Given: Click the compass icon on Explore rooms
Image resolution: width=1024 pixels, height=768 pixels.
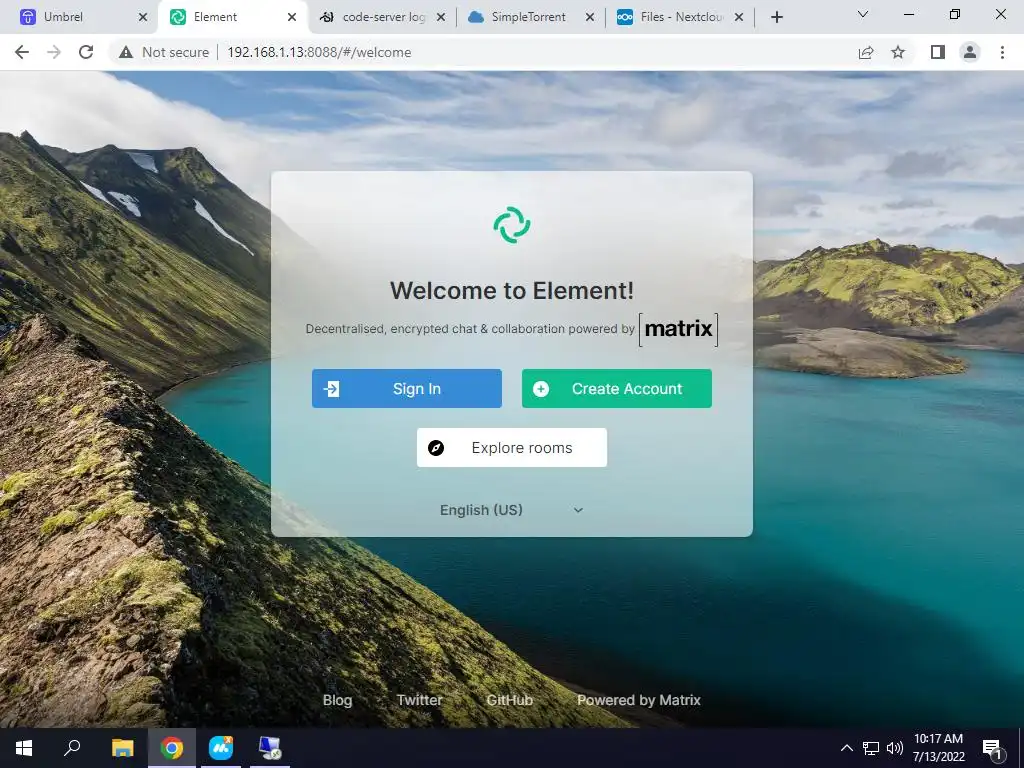Looking at the screenshot, I should [x=436, y=448].
